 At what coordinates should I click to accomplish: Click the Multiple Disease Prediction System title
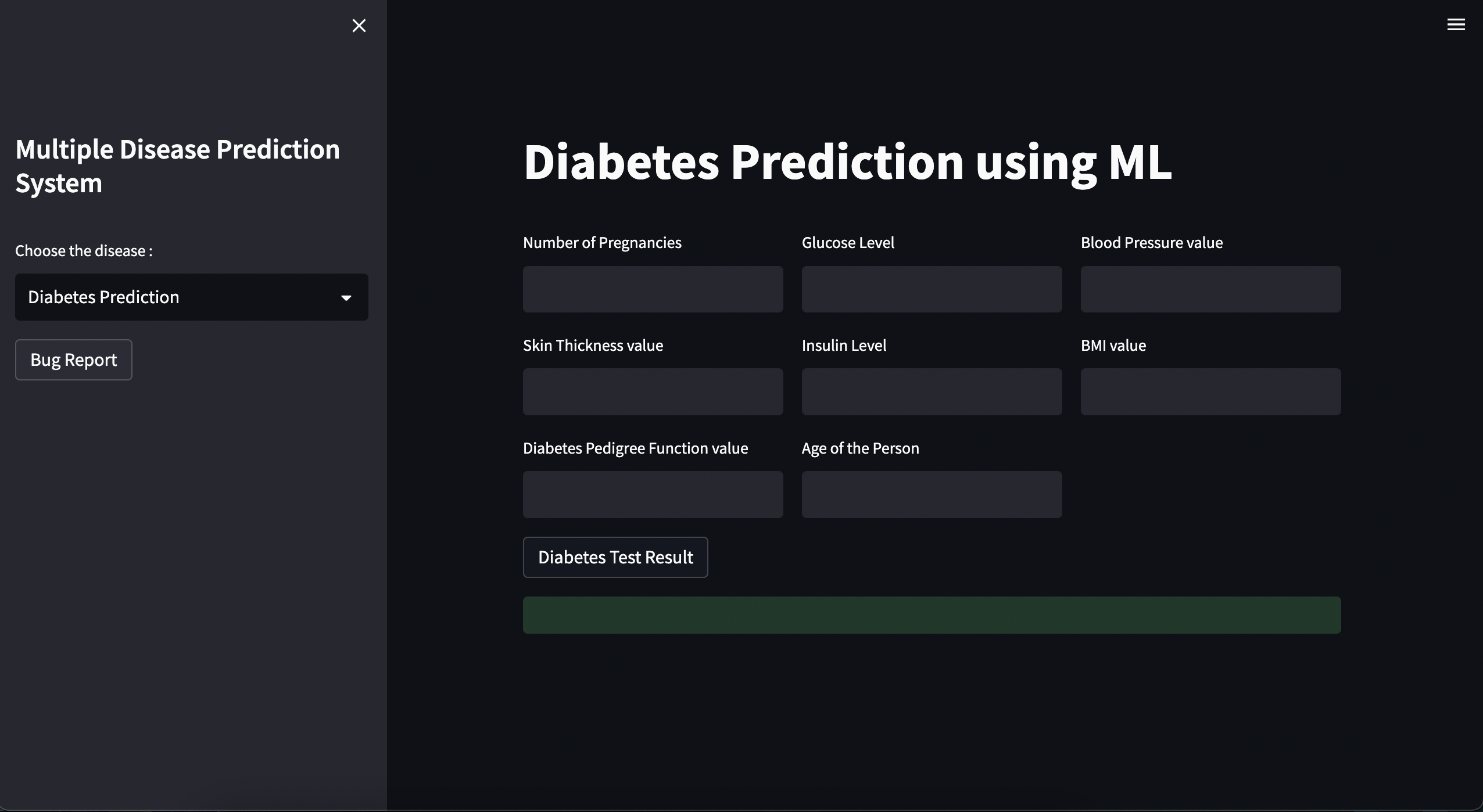point(177,166)
